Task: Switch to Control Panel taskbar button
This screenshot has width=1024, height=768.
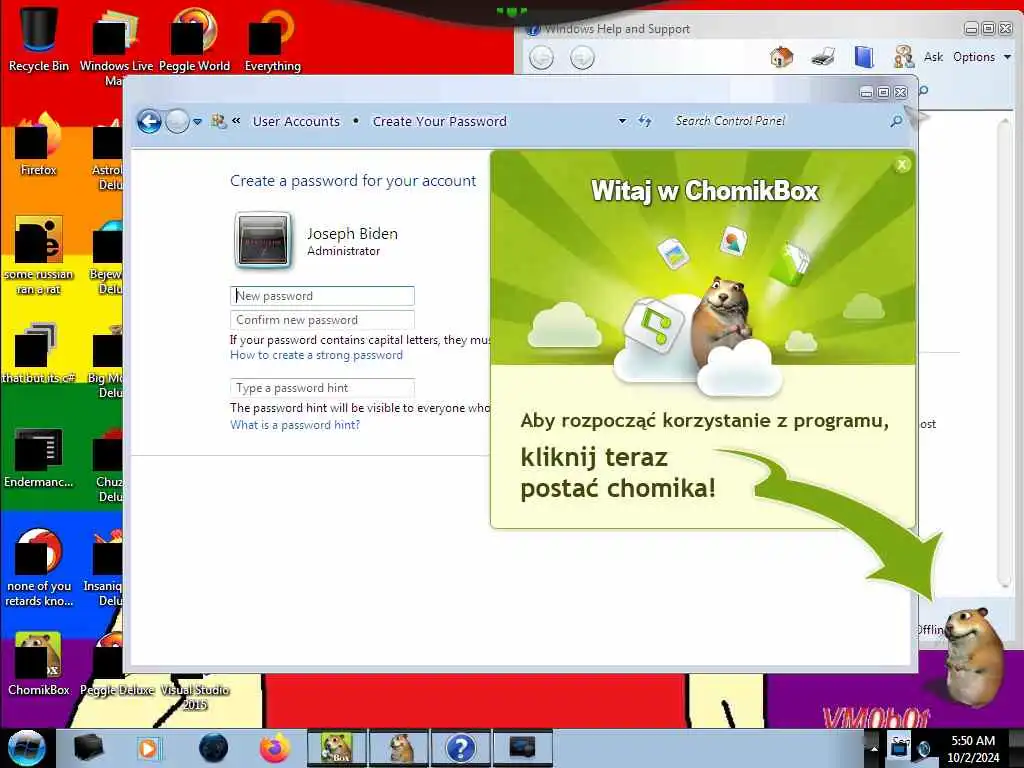Action: pos(522,748)
